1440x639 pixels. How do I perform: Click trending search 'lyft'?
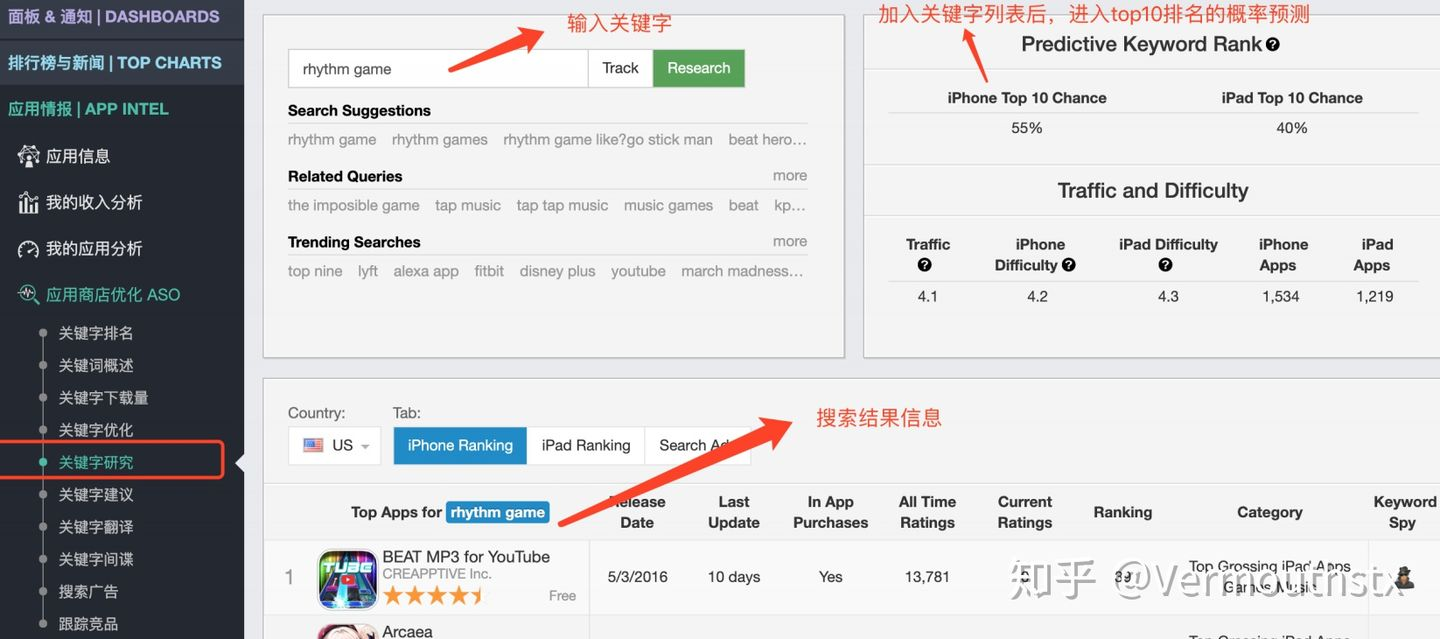[368, 271]
